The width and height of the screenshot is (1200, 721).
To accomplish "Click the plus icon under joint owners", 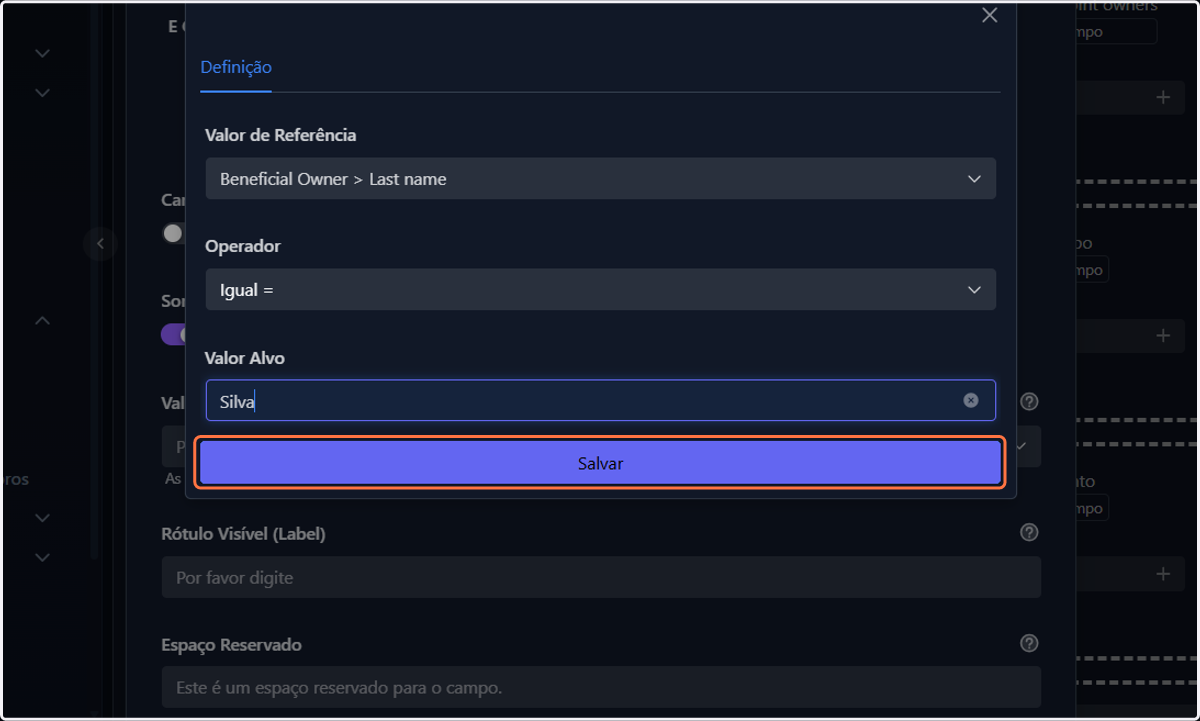I will pyautogui.click(x=1163, y=97).
